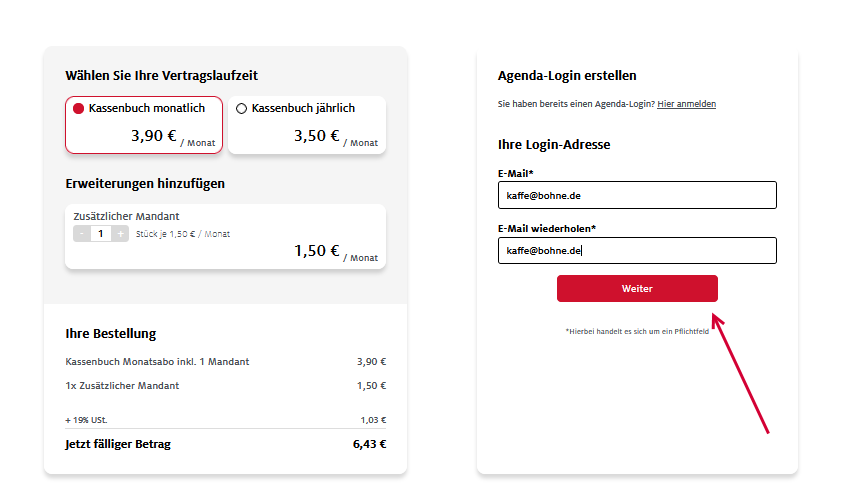The image size is (864, 496).
Task: Click the 1,50 € / Monat extension price
Action: coord(336,252)
